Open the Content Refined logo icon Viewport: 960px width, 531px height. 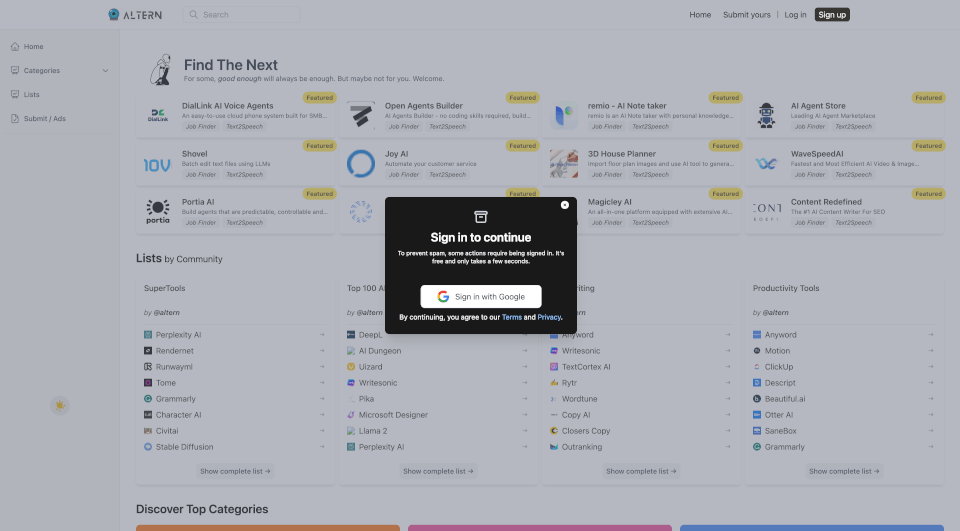pyautogui.click(x=767, y=211)
